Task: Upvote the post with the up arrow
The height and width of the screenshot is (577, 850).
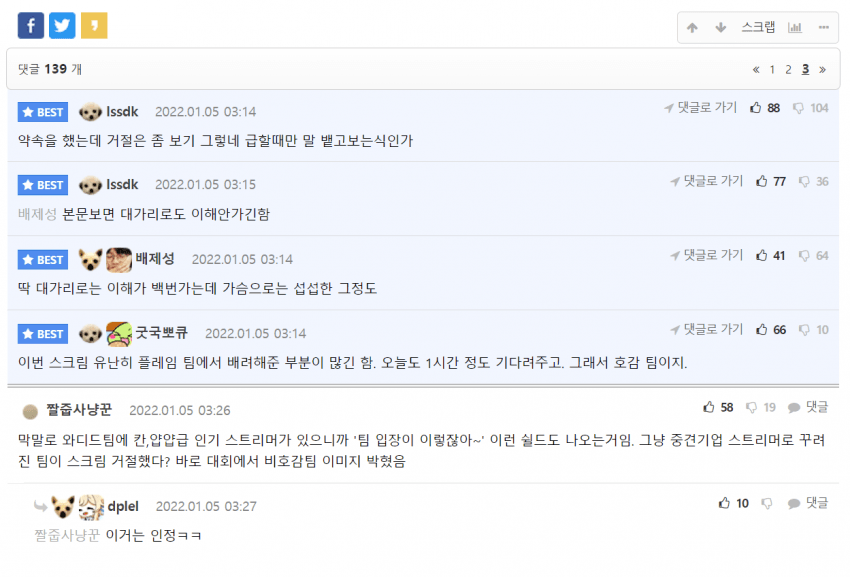Action: tap(692, 28)
